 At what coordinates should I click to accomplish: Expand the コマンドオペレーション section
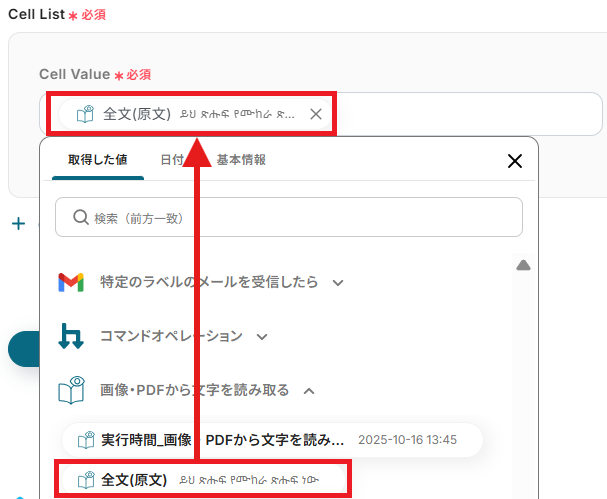coord(262,337)
